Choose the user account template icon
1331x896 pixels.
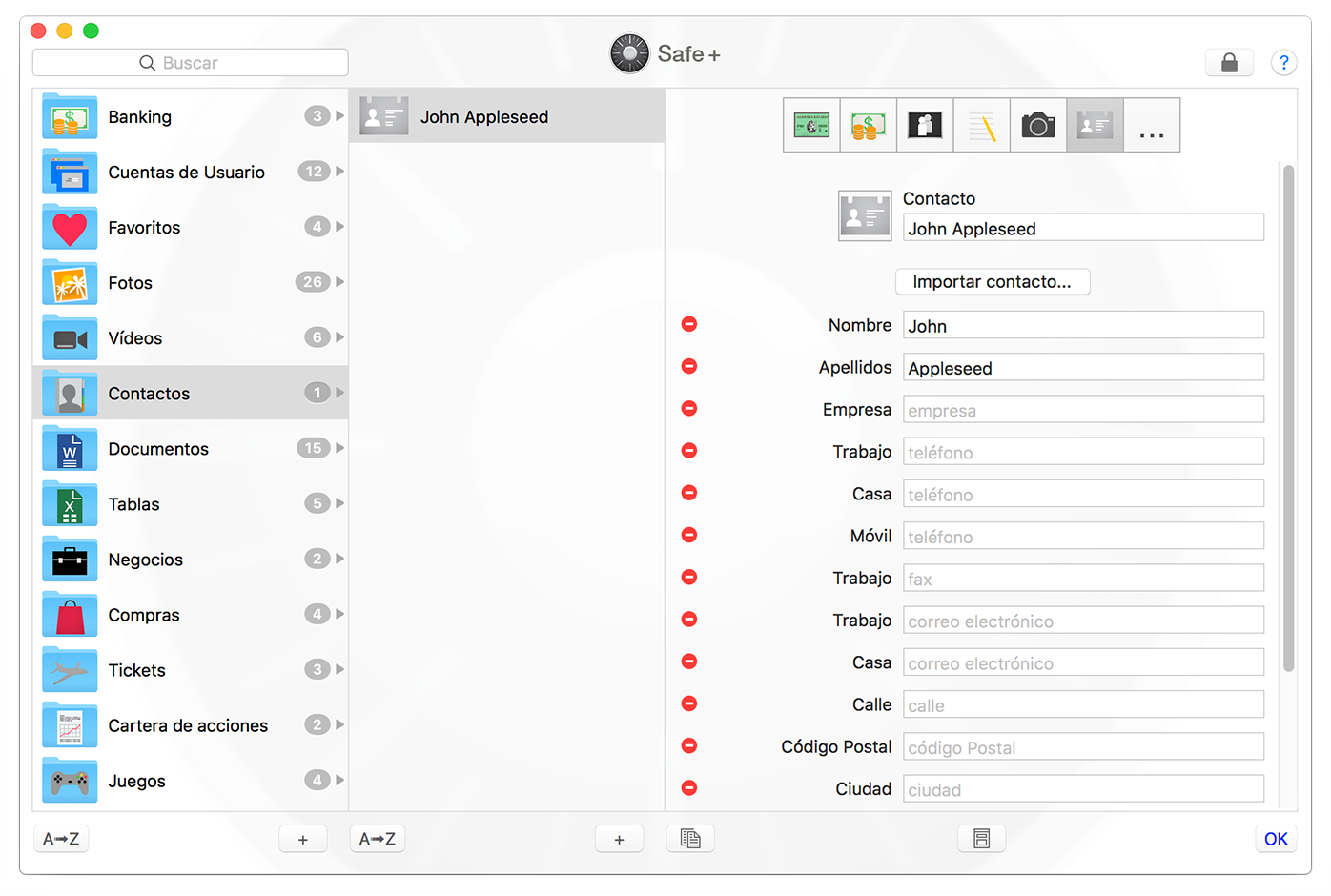pos(925,125)
